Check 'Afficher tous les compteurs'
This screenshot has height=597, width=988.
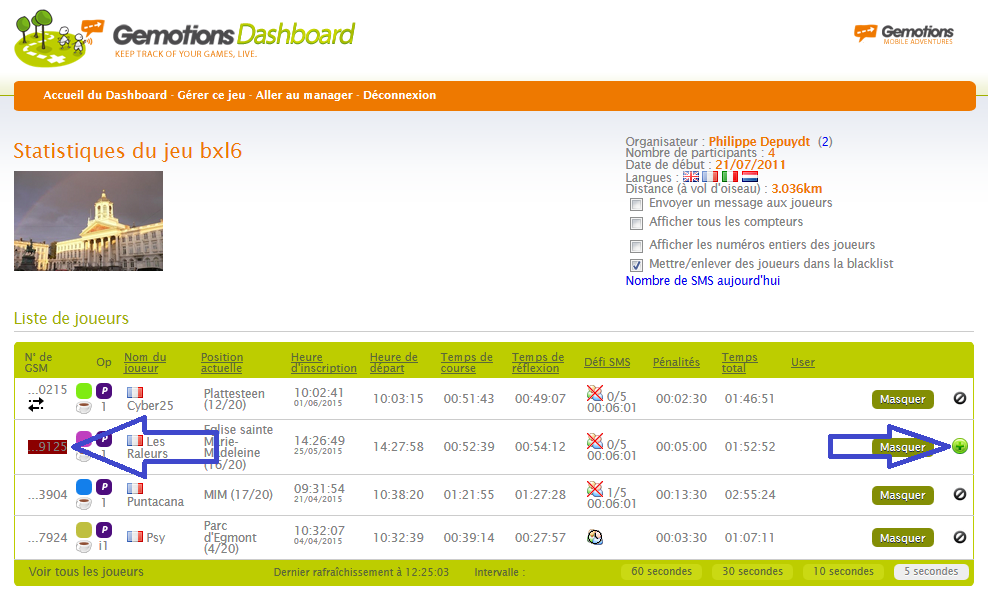click(636, 223)
